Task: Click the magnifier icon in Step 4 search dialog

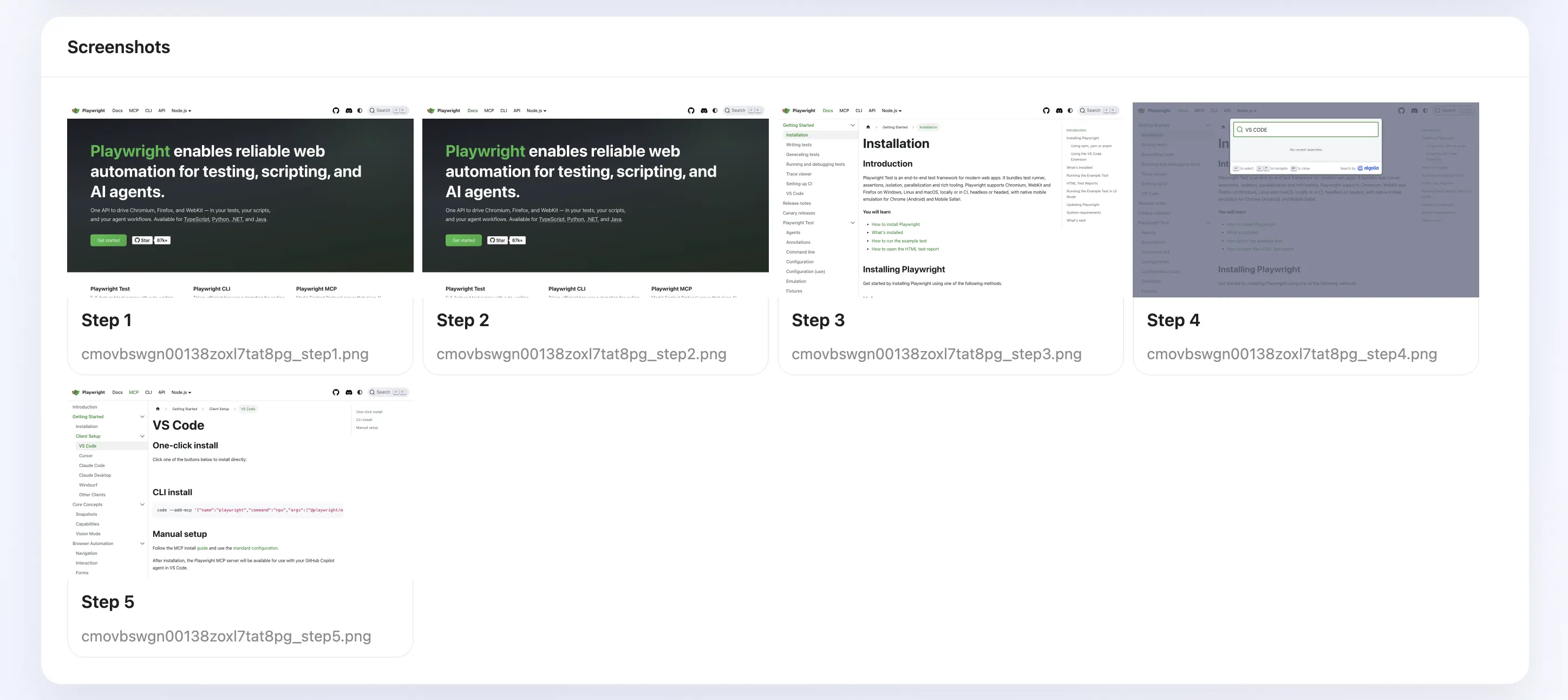Action: pyautogui.click(x=1240, y=130)
